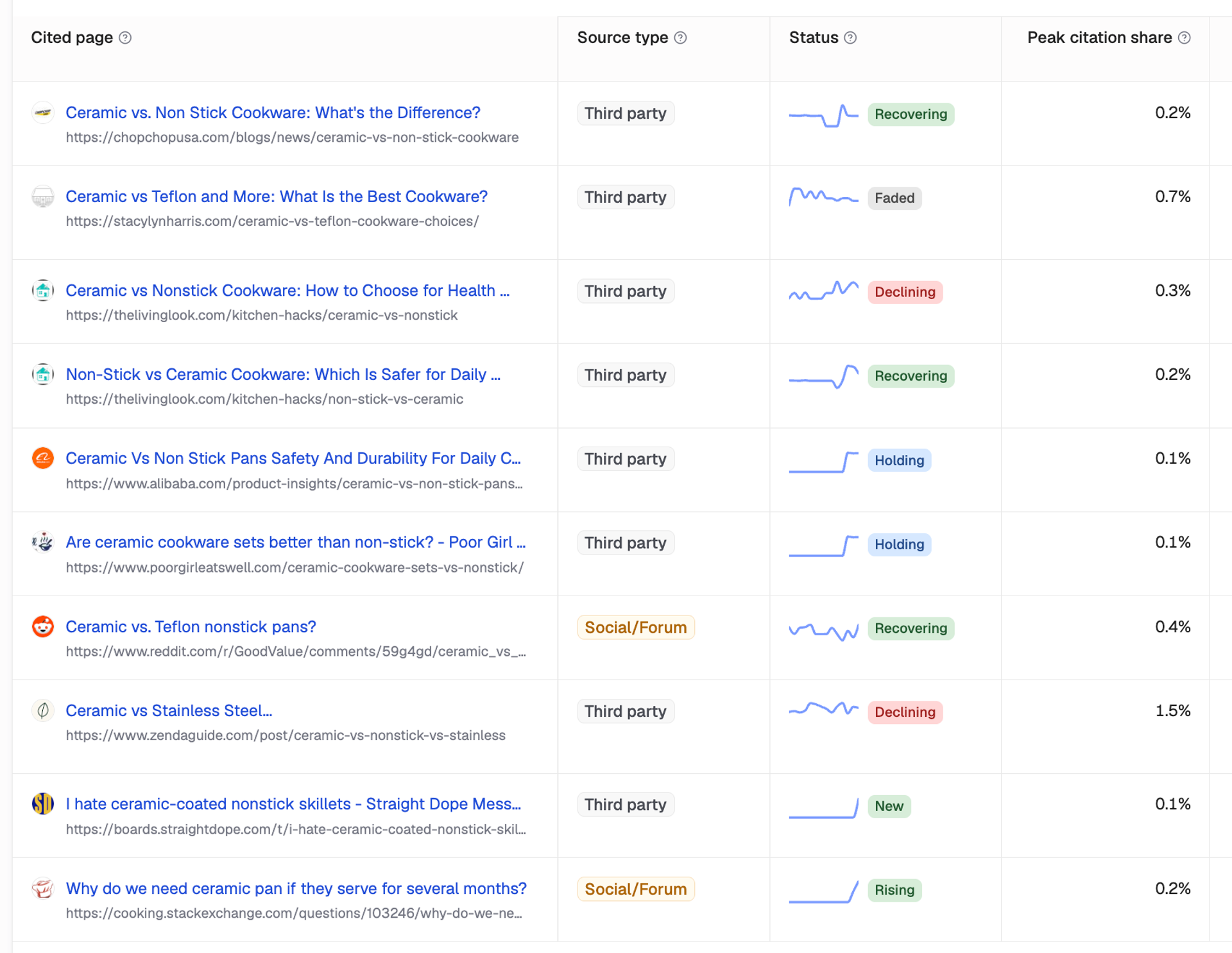Click thelivinglook favicon for Non-Stick vs Ceramic row
This screenshot has width=1232, height=953.
(x=43, y=374)
